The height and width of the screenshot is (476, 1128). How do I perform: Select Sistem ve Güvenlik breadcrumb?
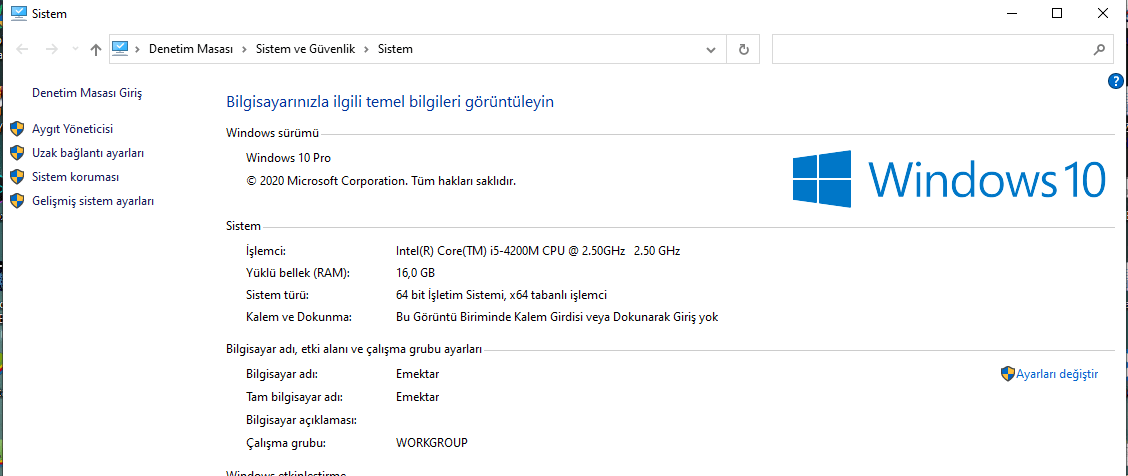[x=306, y=50]
